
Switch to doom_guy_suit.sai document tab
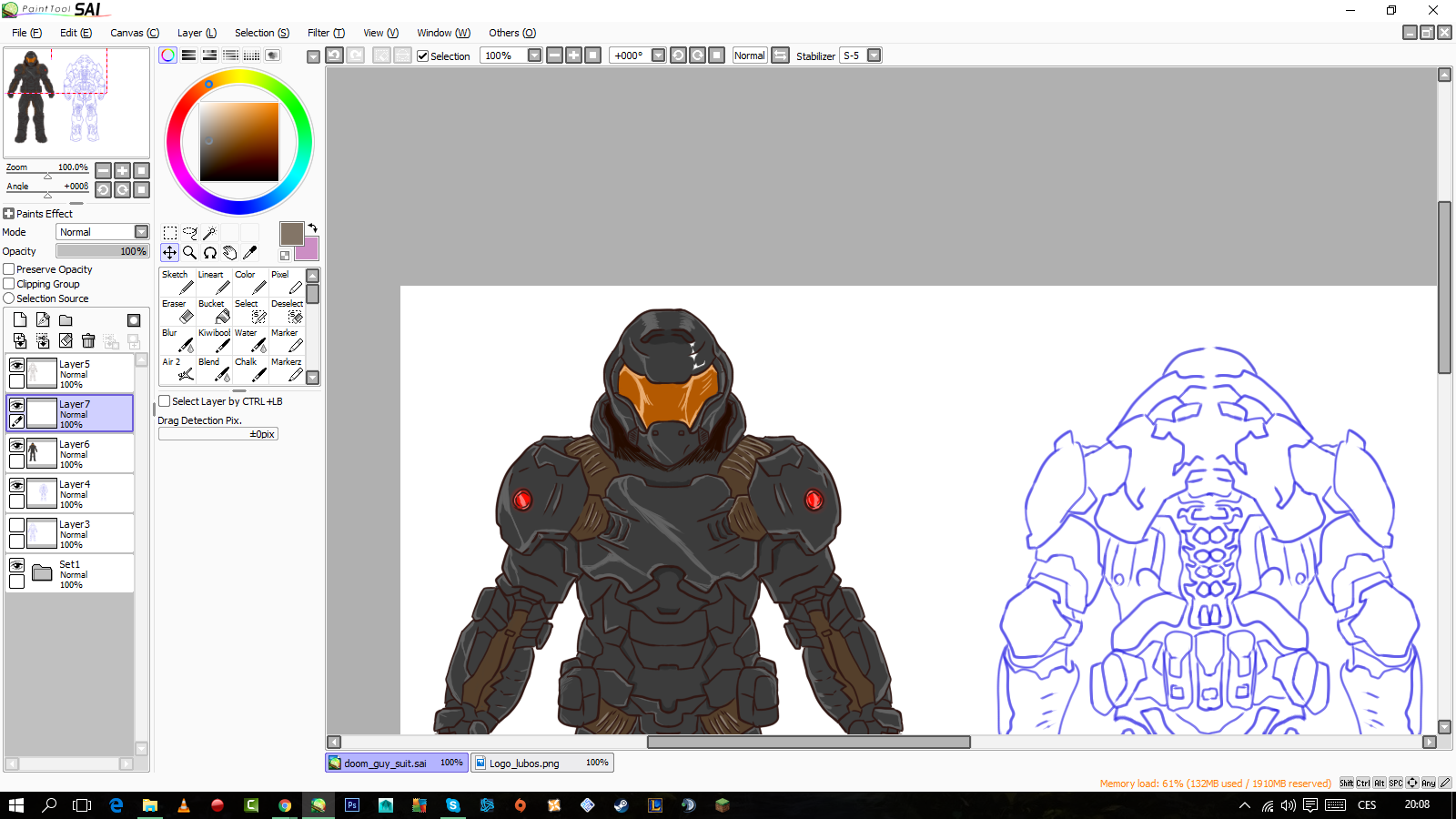coord(397,763)
